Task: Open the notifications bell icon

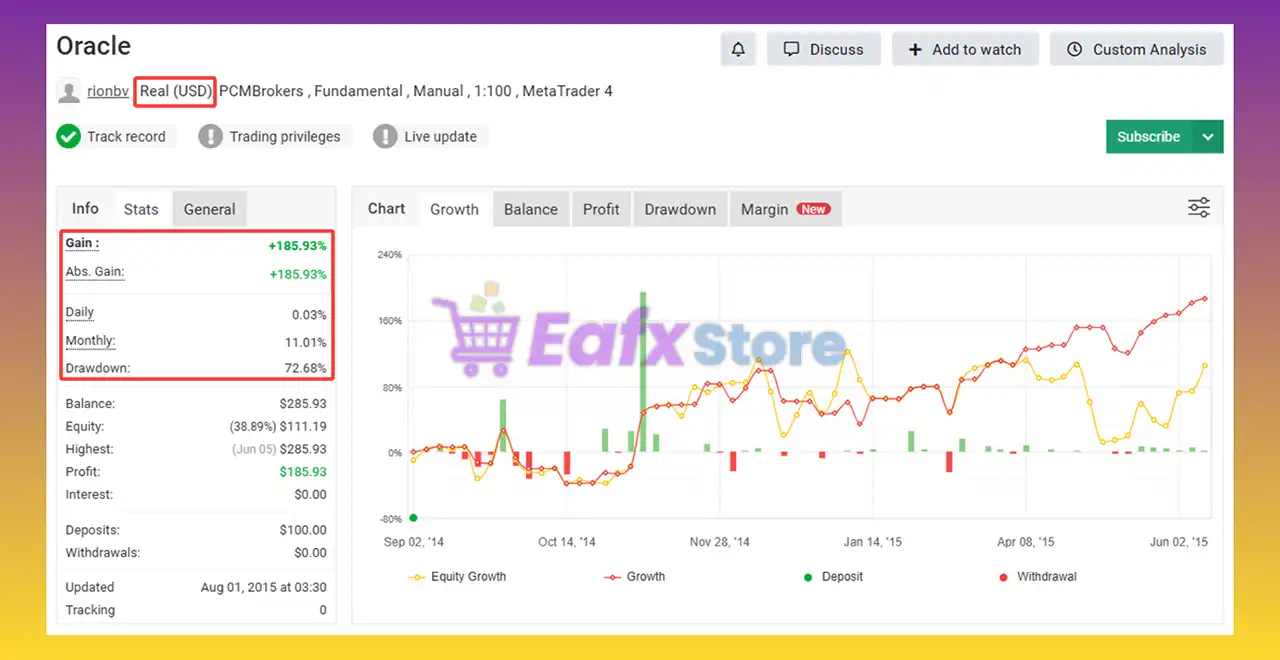Action: 738,48
